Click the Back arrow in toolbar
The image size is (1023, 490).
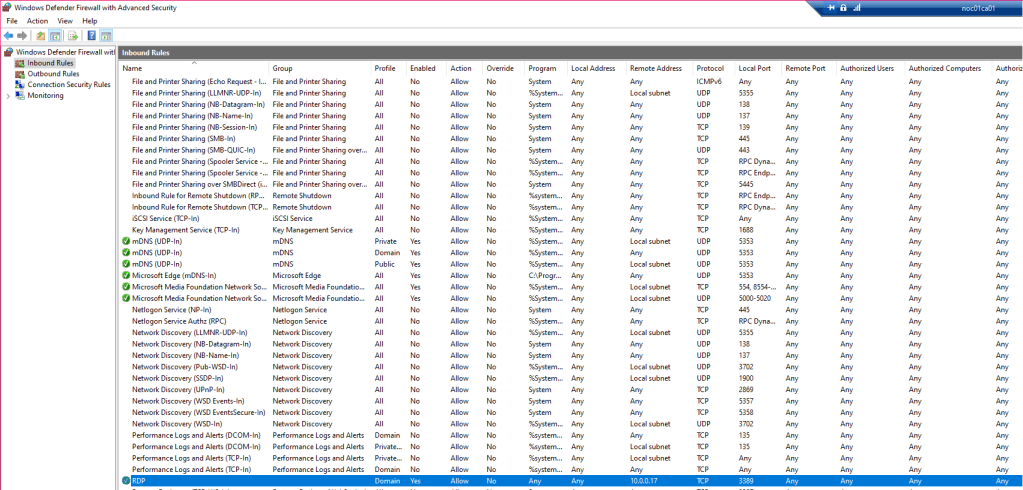pos(8,36)
